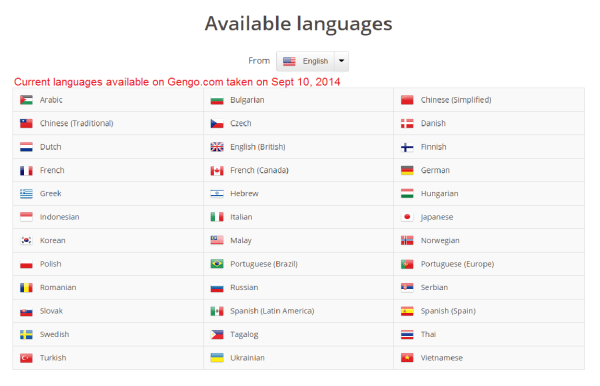Select the Portuguese (Brazil) text

(264, 264)
